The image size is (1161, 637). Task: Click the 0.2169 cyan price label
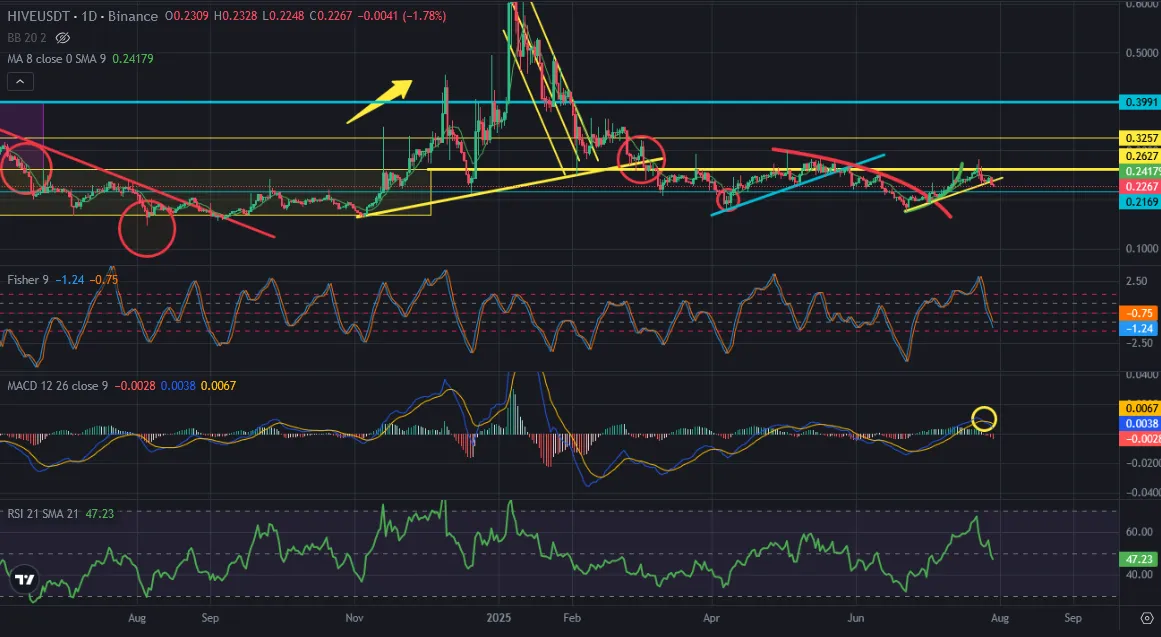[x=1140, y=201]
